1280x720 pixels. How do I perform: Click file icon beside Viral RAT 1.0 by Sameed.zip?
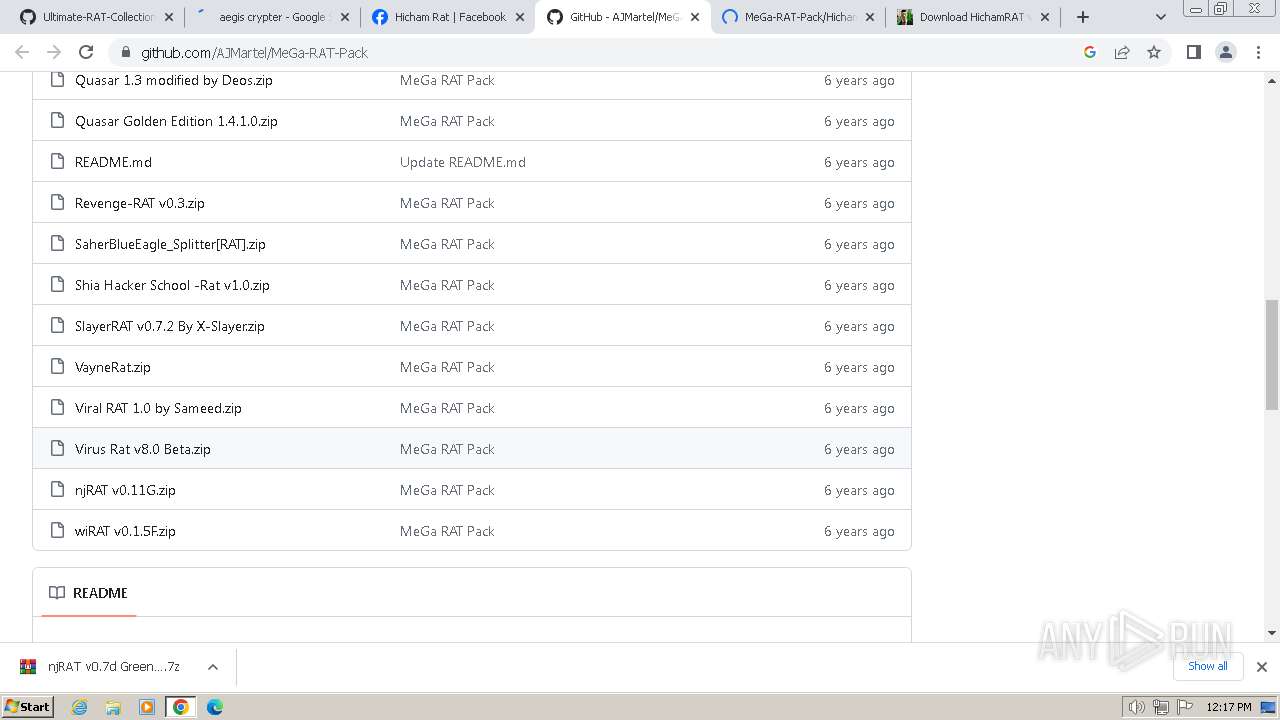[56, 408]
